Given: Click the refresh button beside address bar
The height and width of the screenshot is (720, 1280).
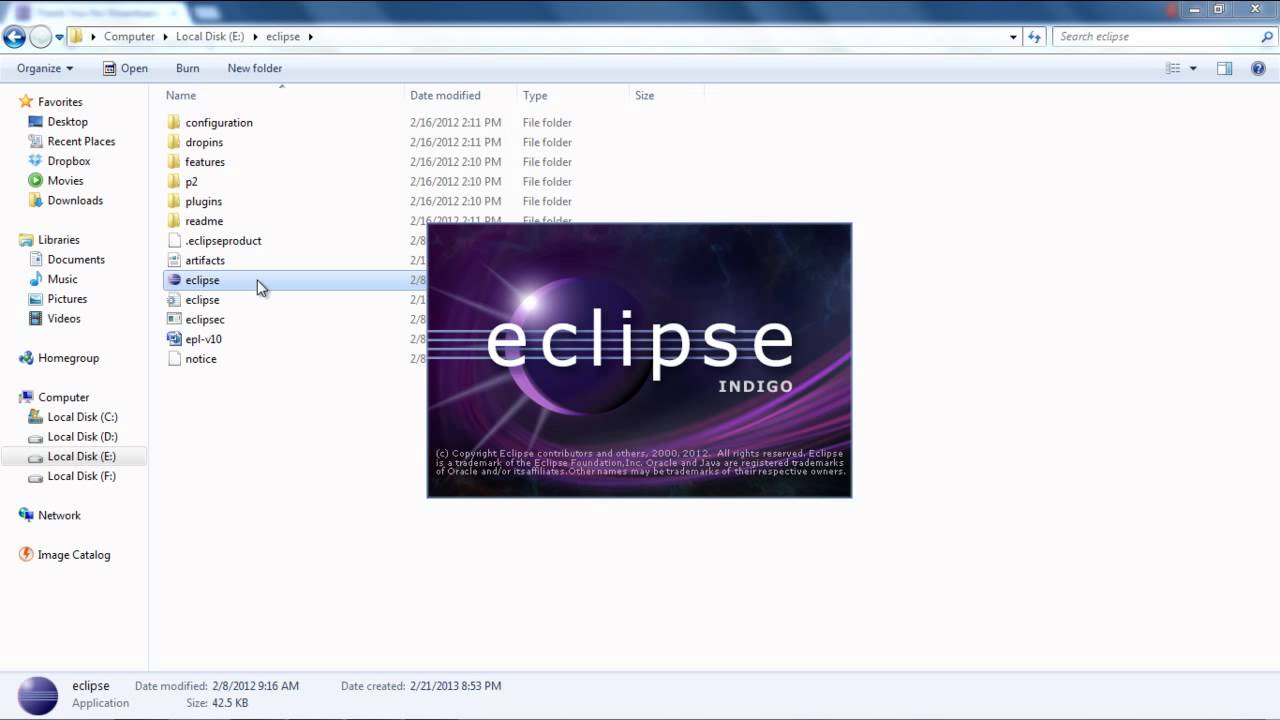Looking at the screenshot, I should click(1034, 37).
